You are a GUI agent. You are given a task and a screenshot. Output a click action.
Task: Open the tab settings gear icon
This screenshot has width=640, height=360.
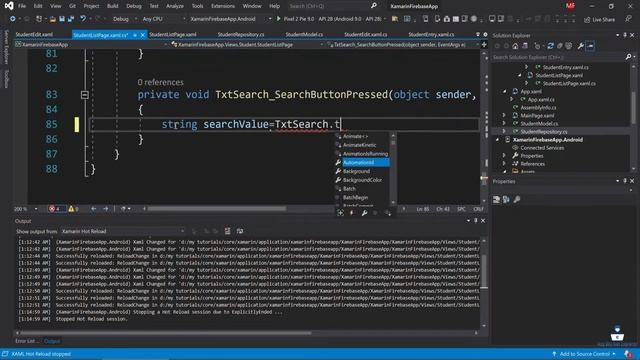coord(485,35)
